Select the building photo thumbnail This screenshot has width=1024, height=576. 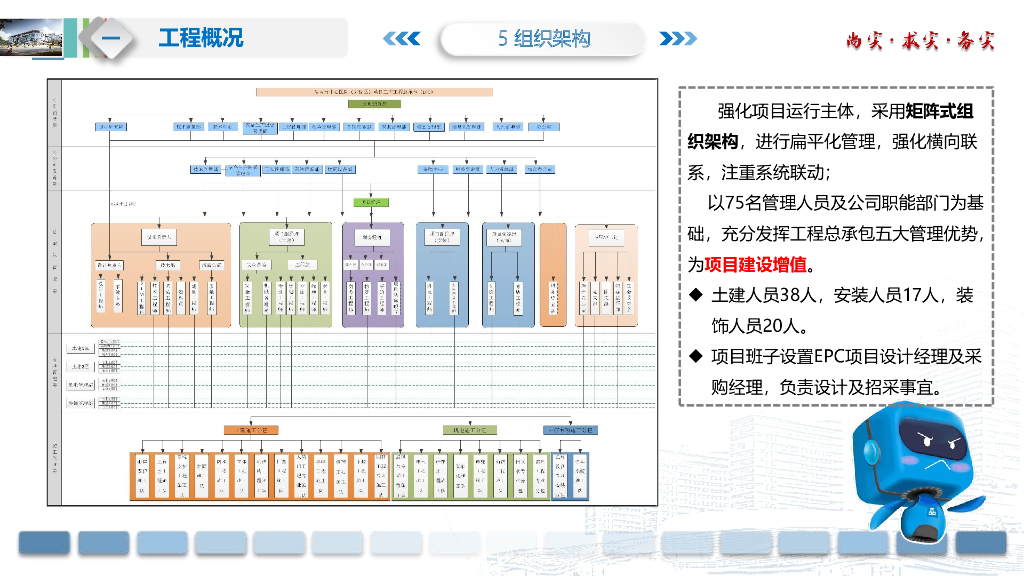[32, 38]
